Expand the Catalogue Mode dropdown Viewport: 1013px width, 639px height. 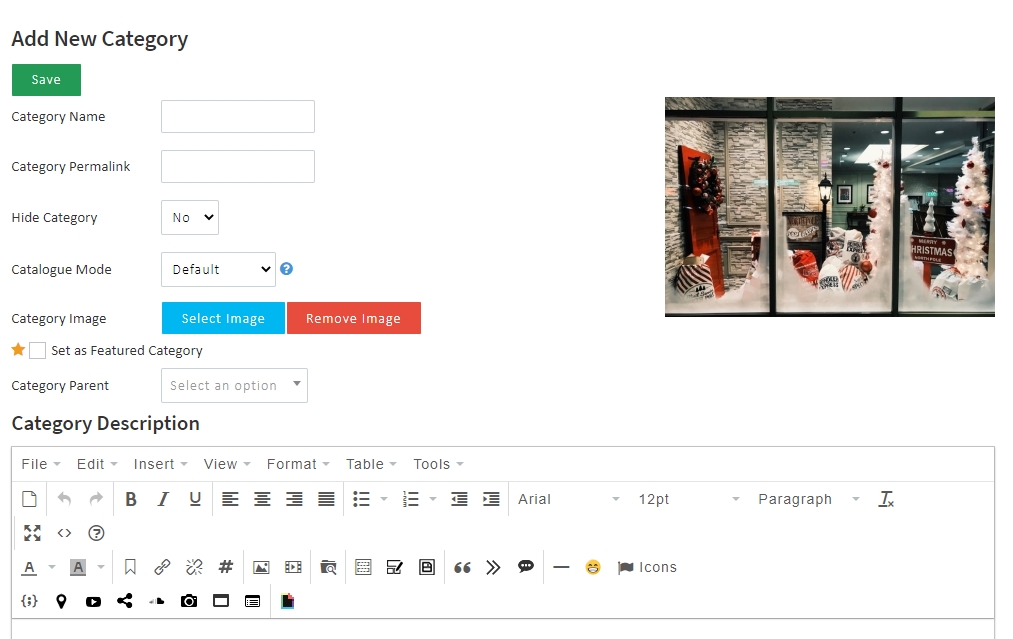218,269
